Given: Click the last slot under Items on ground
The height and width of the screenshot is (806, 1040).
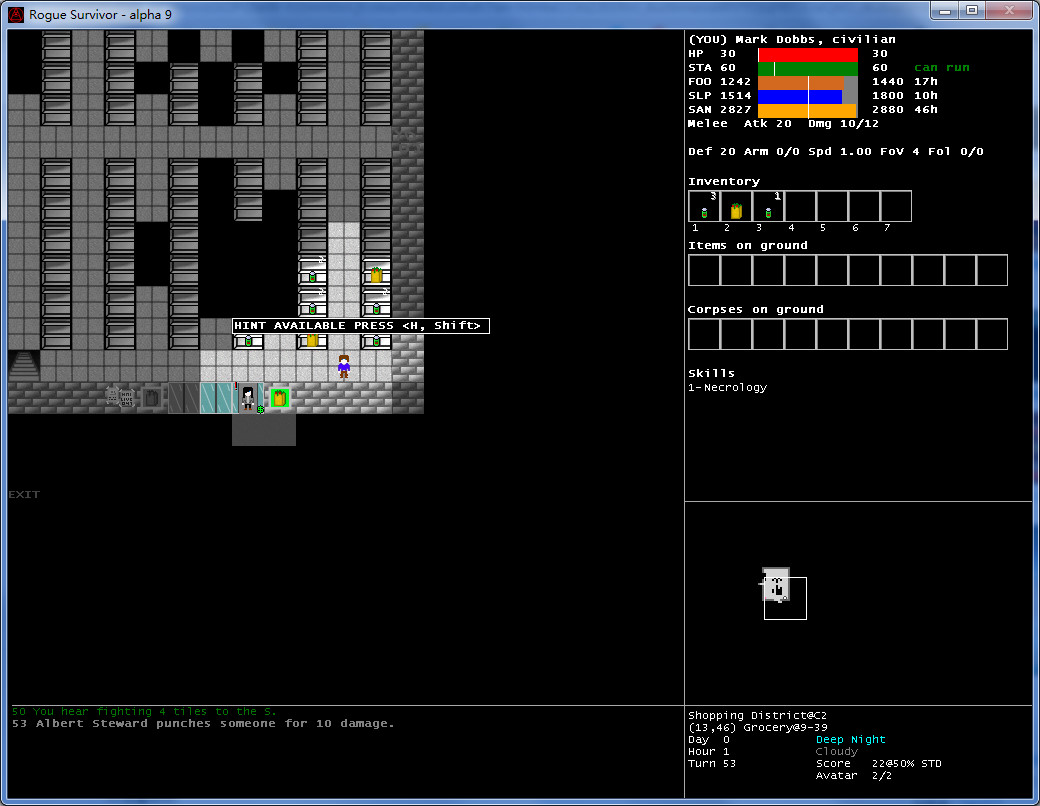Looking at the screenshot, I should tap(992, 270).
